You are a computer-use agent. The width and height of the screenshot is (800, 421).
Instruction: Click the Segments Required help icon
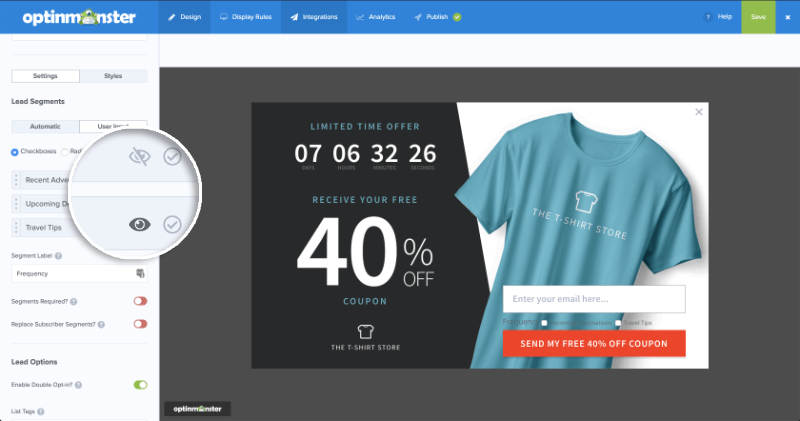[73, 302]
